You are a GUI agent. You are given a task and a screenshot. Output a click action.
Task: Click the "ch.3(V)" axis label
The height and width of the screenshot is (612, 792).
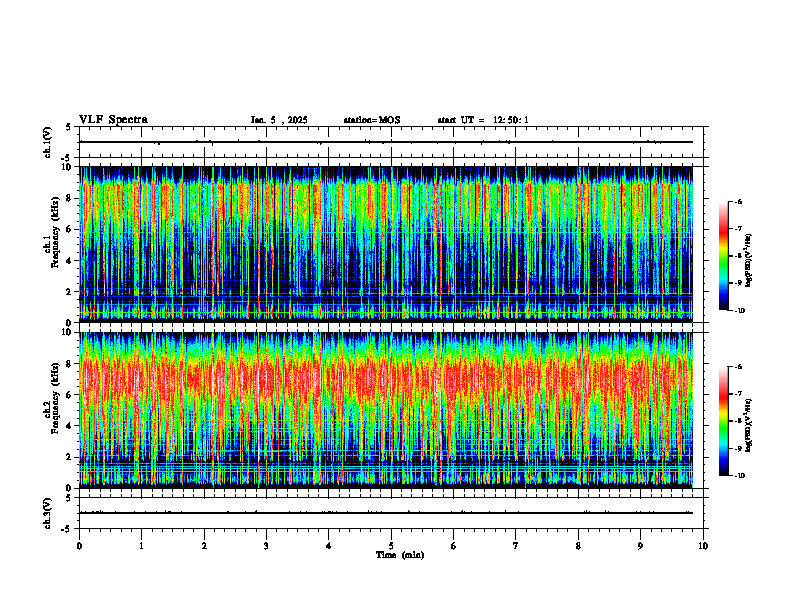47,513
